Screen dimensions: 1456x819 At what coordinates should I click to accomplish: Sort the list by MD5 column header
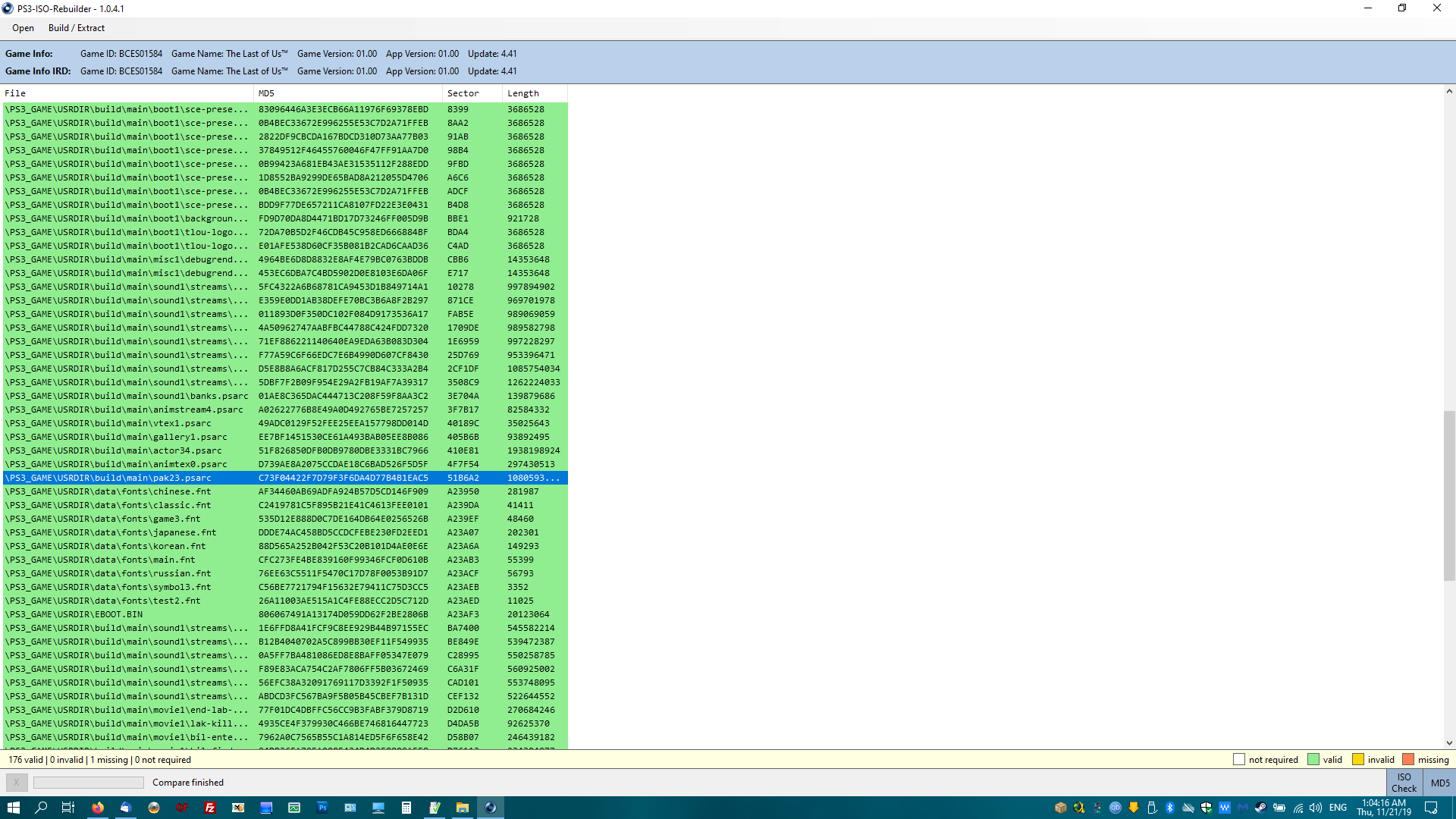click(348, 93)
